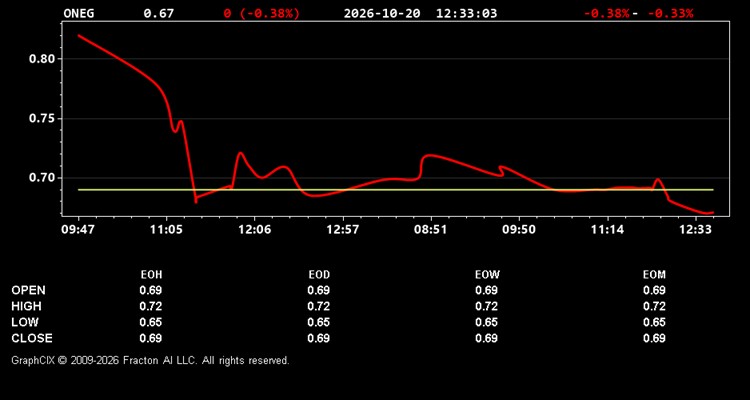The width and height of the screenshot is (750, 400).
Task: Click the EOW LOW value 0.65
Action: click(486, 322)
